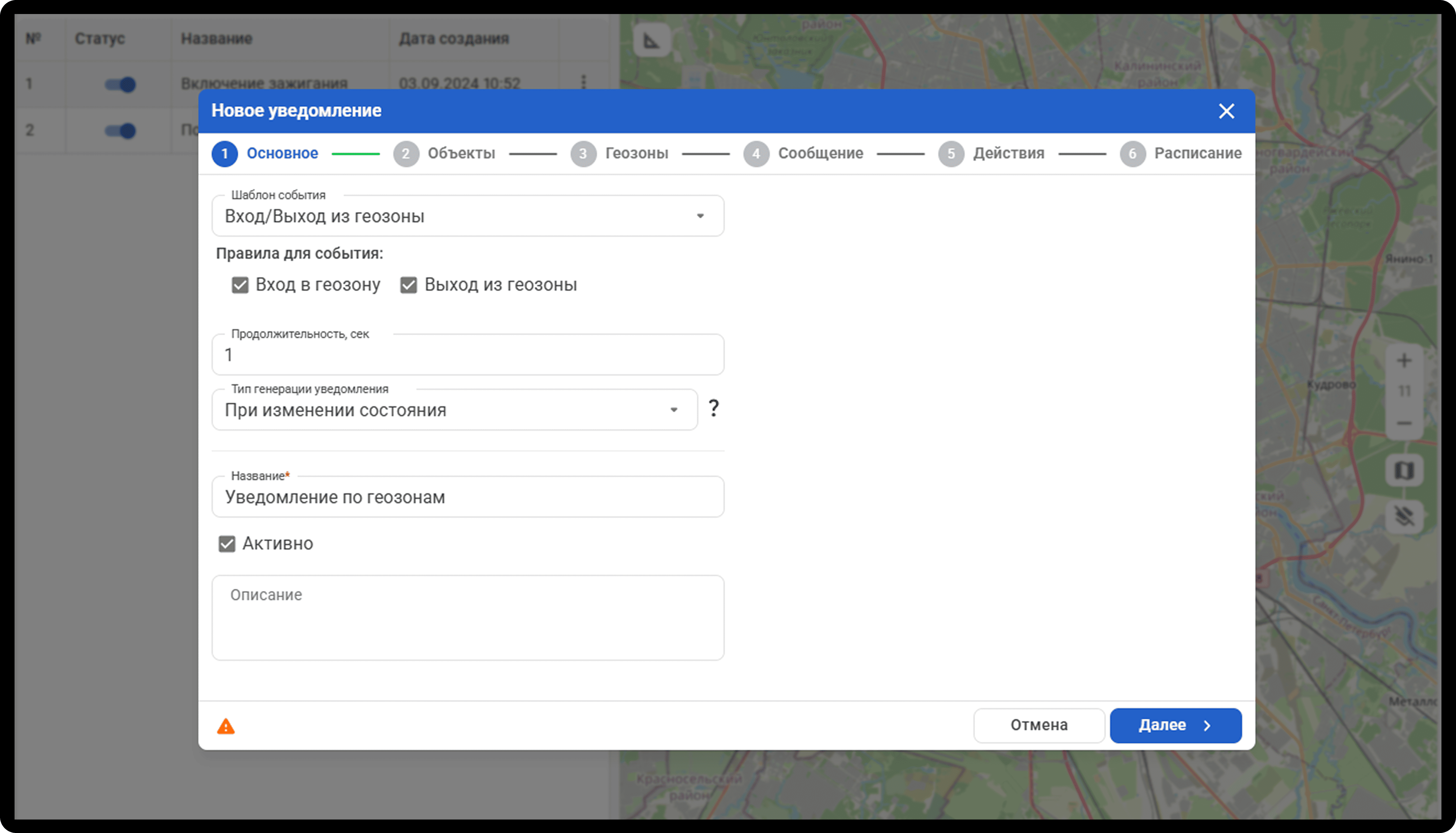Zoom out on the map with the minus control
The image size is (1456, 833).
[x=1404, y=423]
